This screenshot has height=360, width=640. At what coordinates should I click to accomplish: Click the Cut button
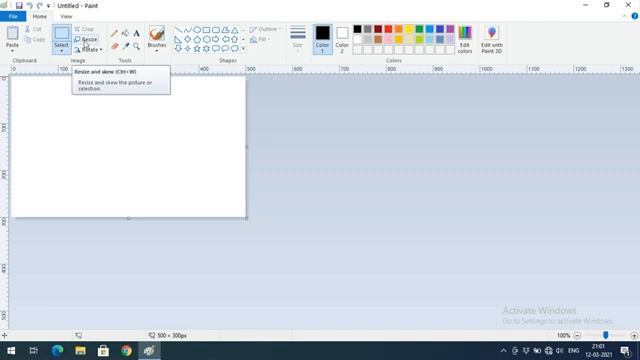(x=33, y=29)
